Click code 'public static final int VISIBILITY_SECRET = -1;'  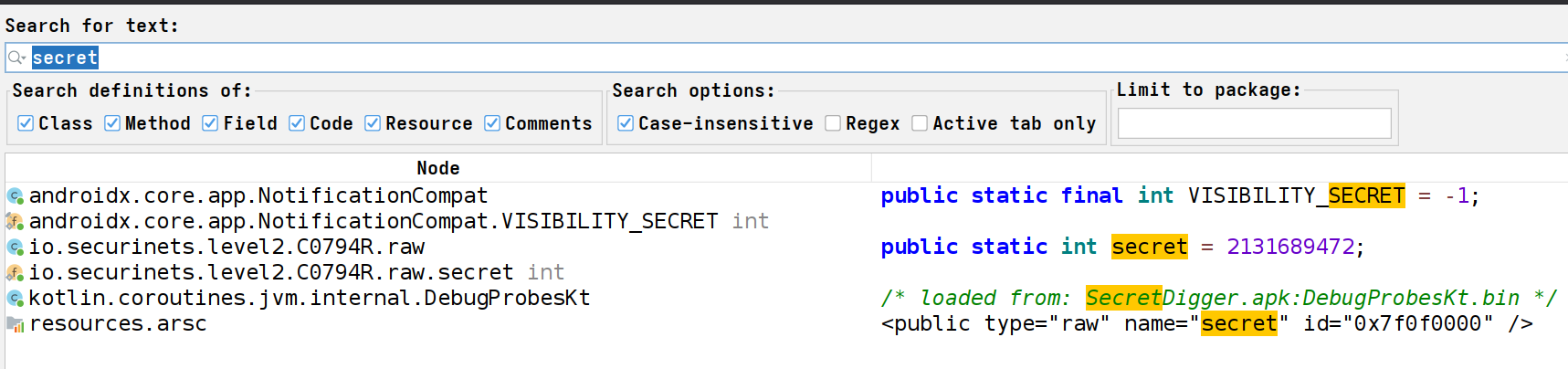[x=1180, y=195]
